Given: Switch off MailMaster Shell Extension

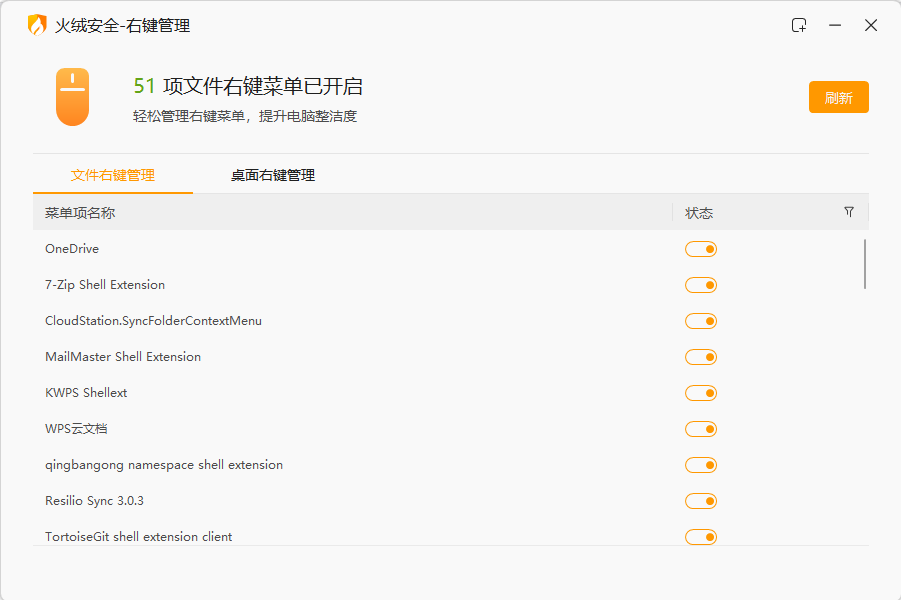Looking at the screenshot, I should pos(700,357).
